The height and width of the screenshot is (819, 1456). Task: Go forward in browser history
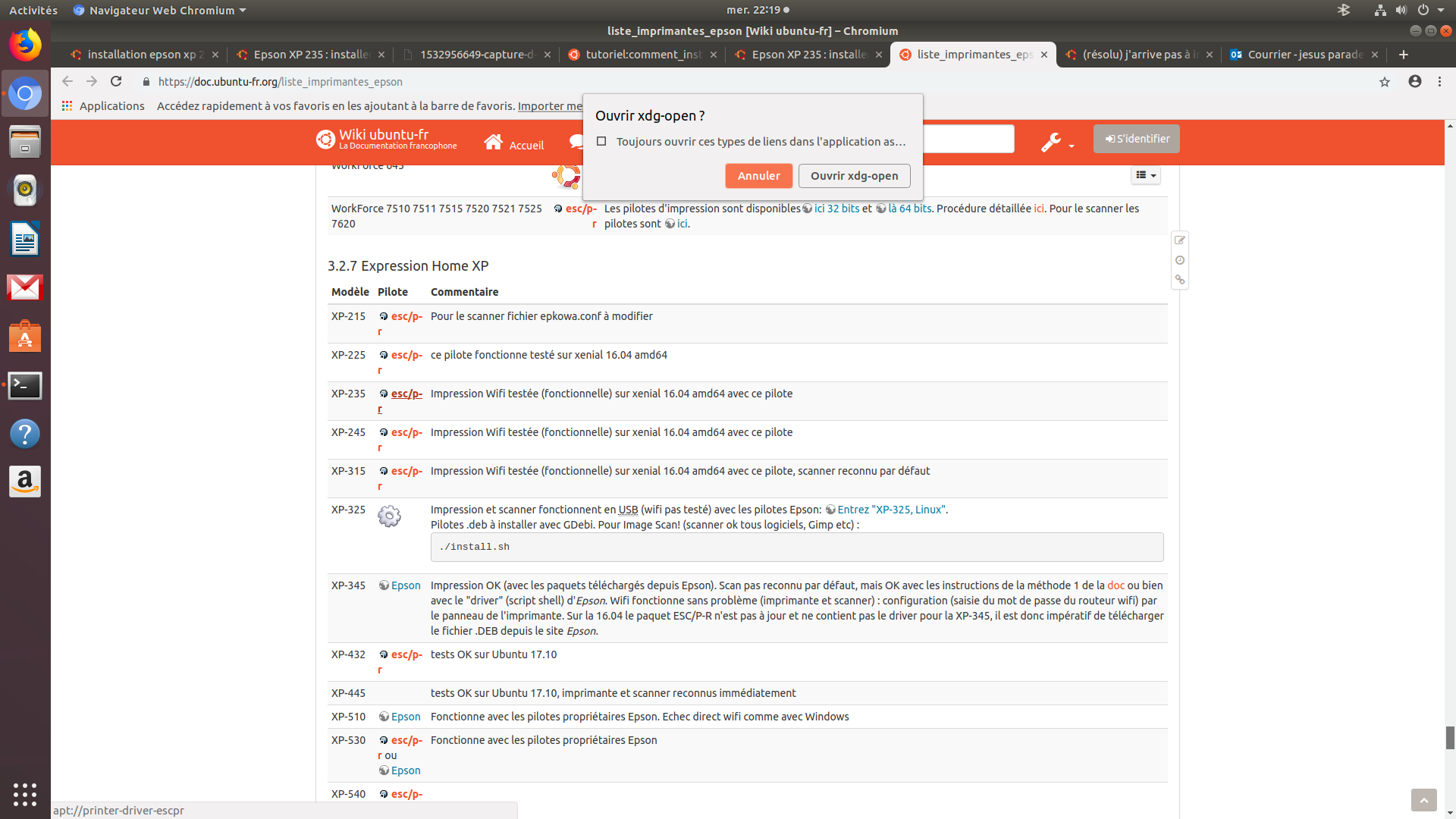92,81
